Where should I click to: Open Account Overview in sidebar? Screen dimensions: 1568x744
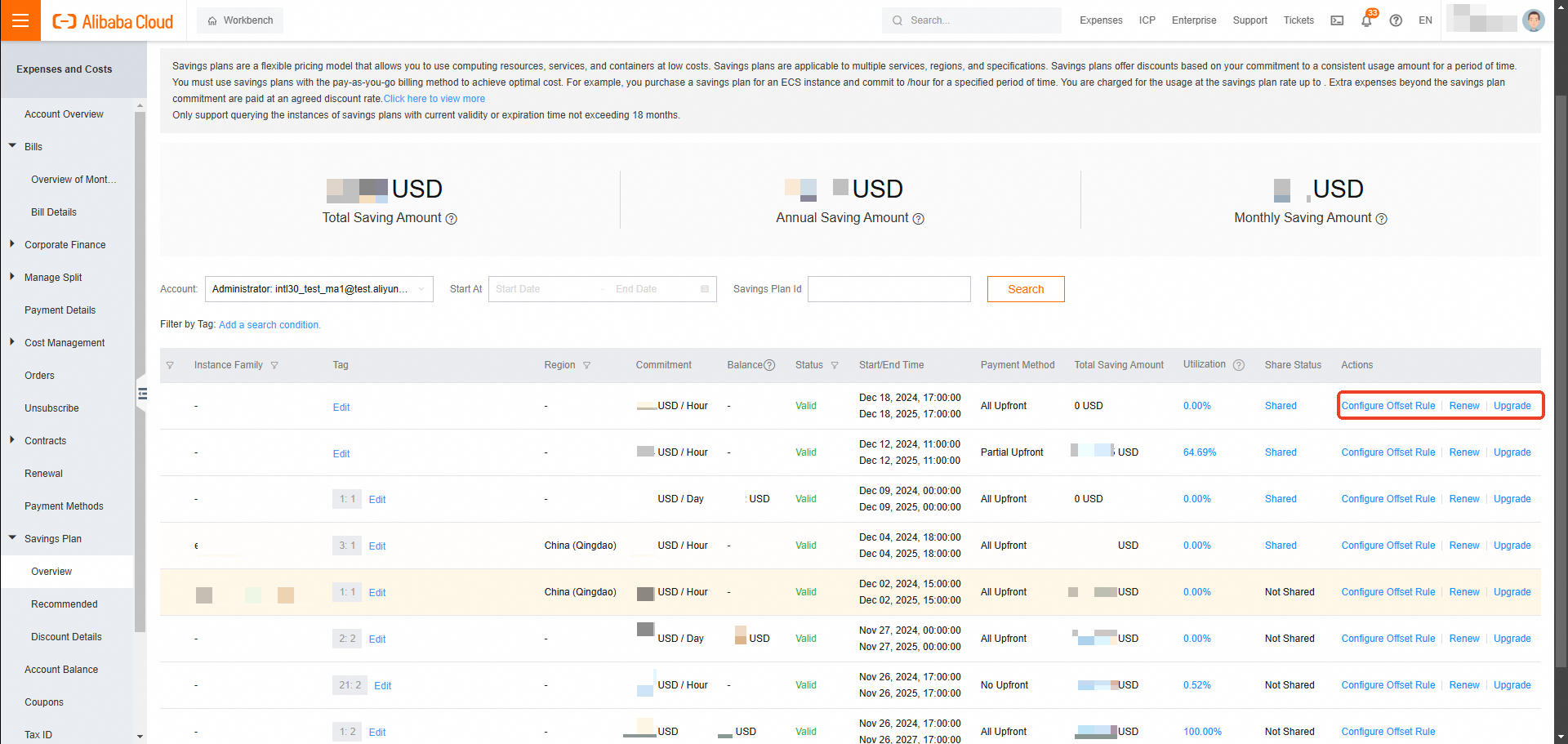click(64, 114)
